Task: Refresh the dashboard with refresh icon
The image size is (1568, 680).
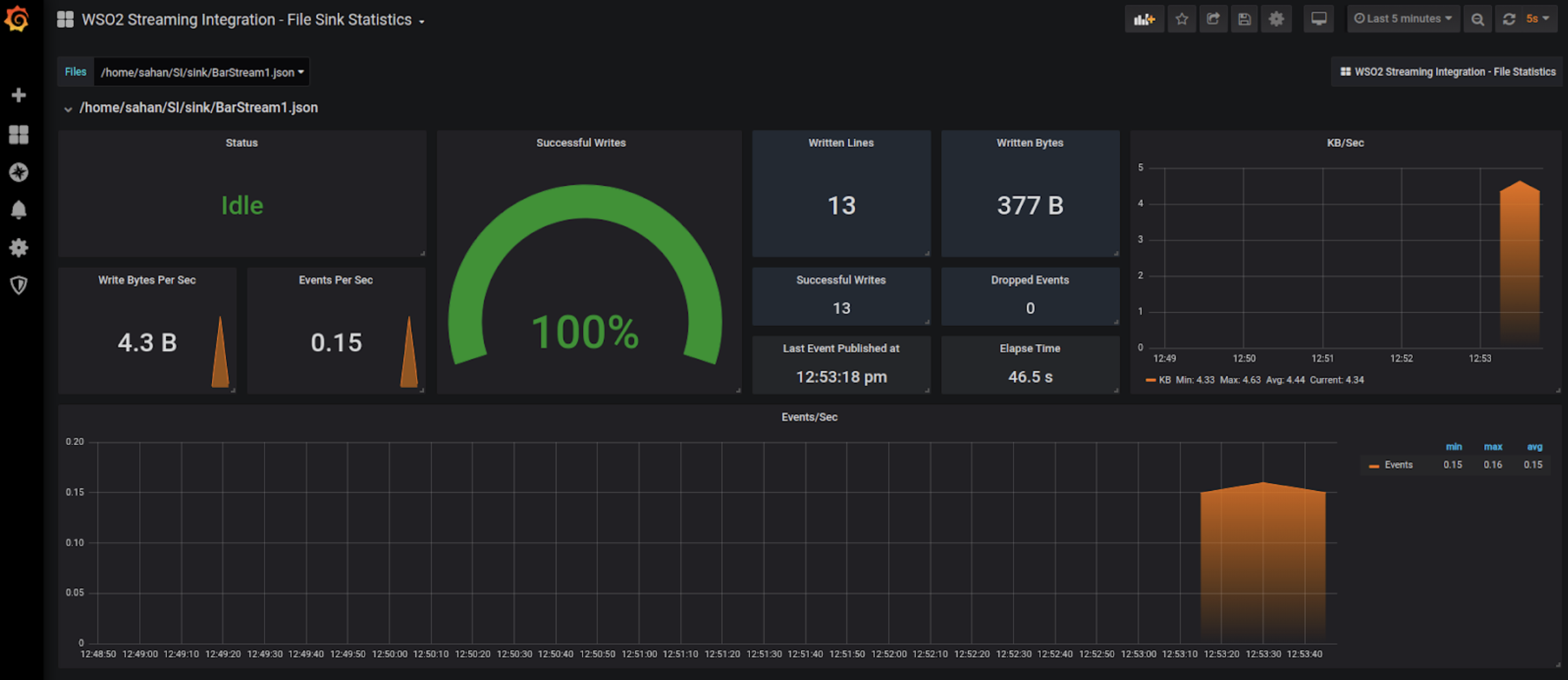Action: coord(1509,19)
